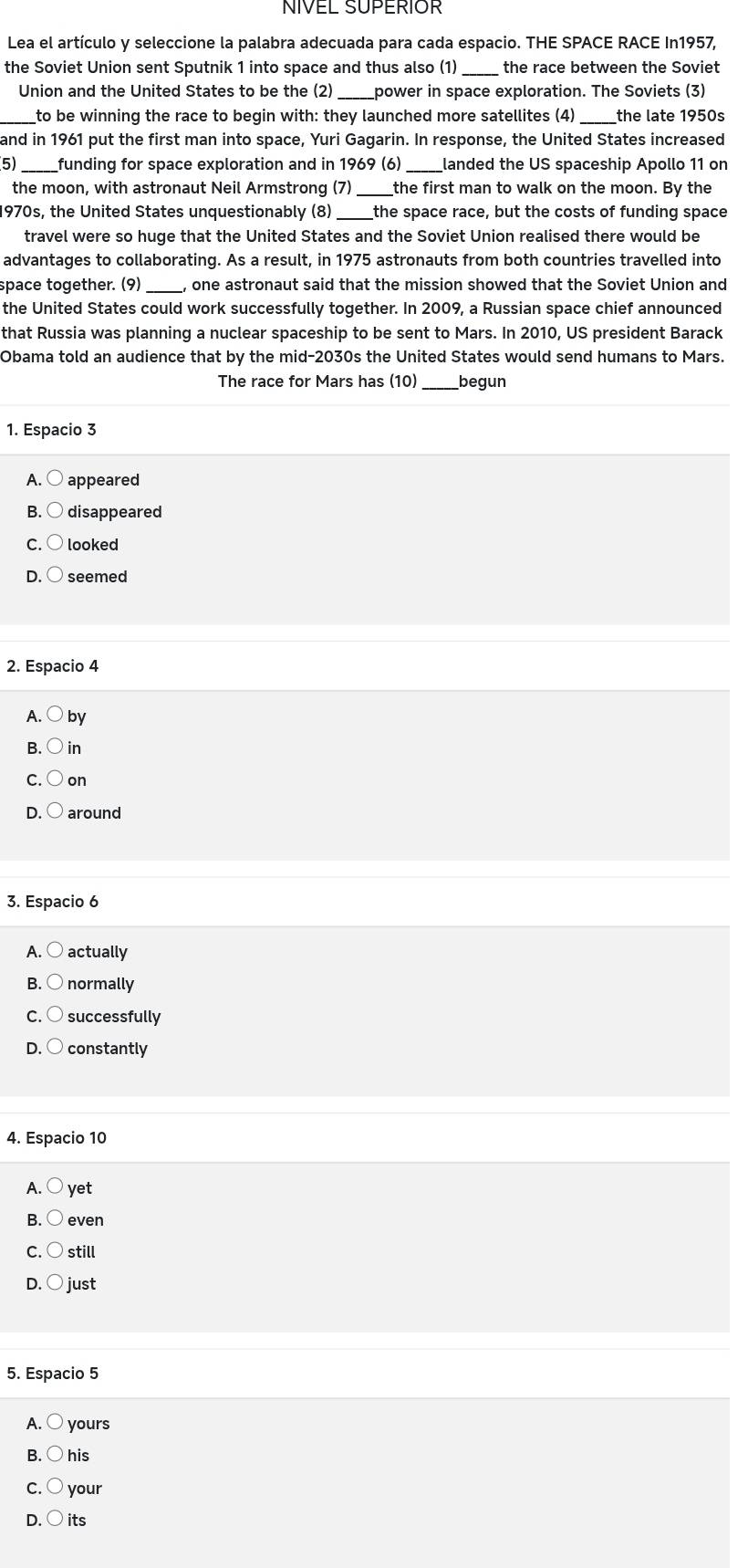Select 'his' option for Espacio 5
The image size is (748, 1568).
[x=55, y=1454]
